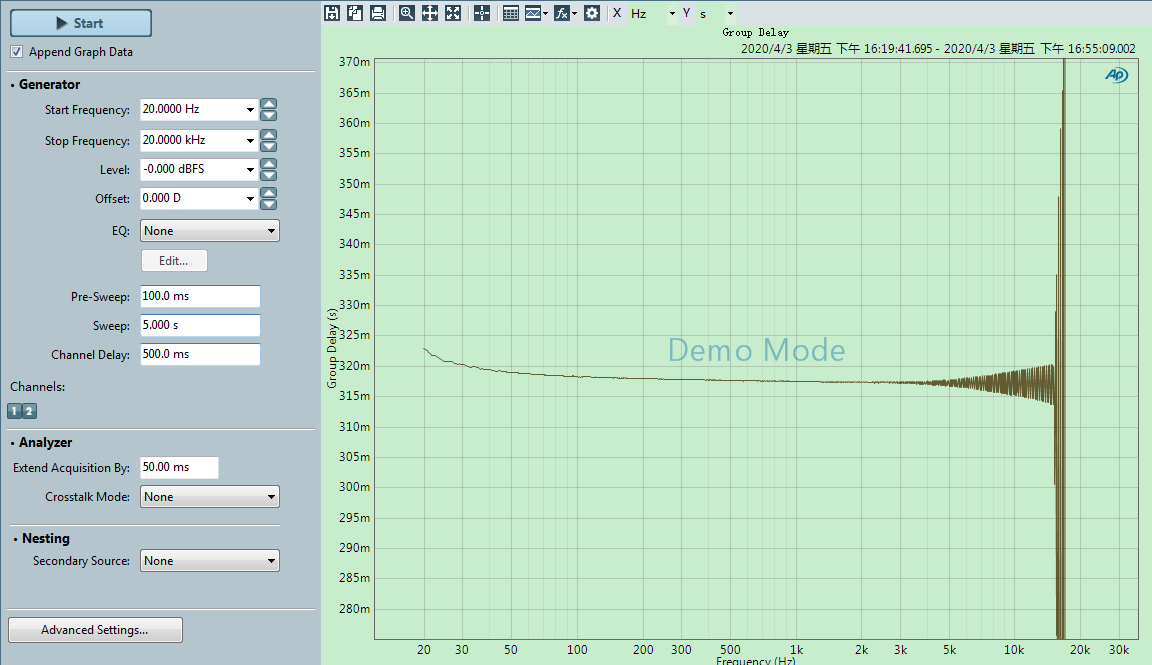This screenshot has height=665, width=1152.
Task: Copy the graph using the copy icon
Action: tap(355, 13)
